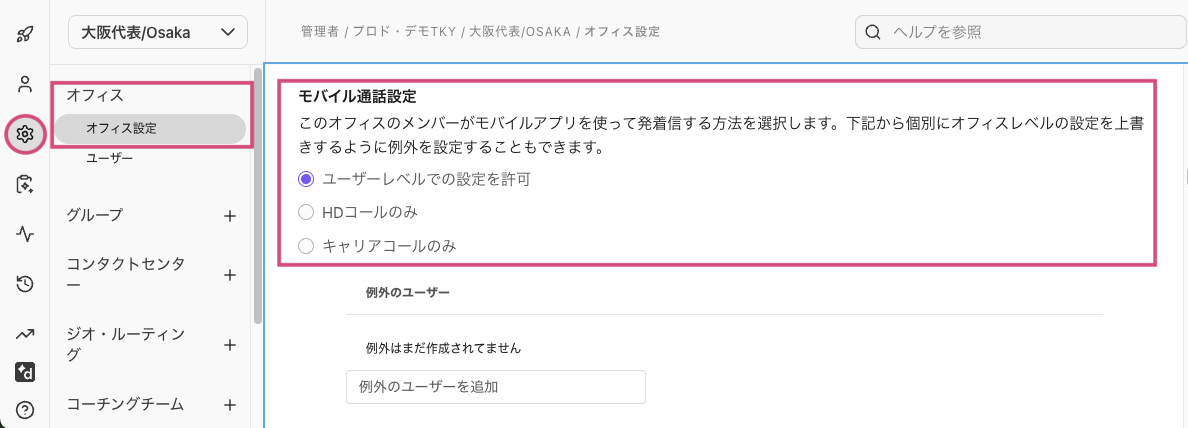Viewport: 1188px width, 428px height.
Task: Select the HDコールのみ radio option
Action: [305, 213]
